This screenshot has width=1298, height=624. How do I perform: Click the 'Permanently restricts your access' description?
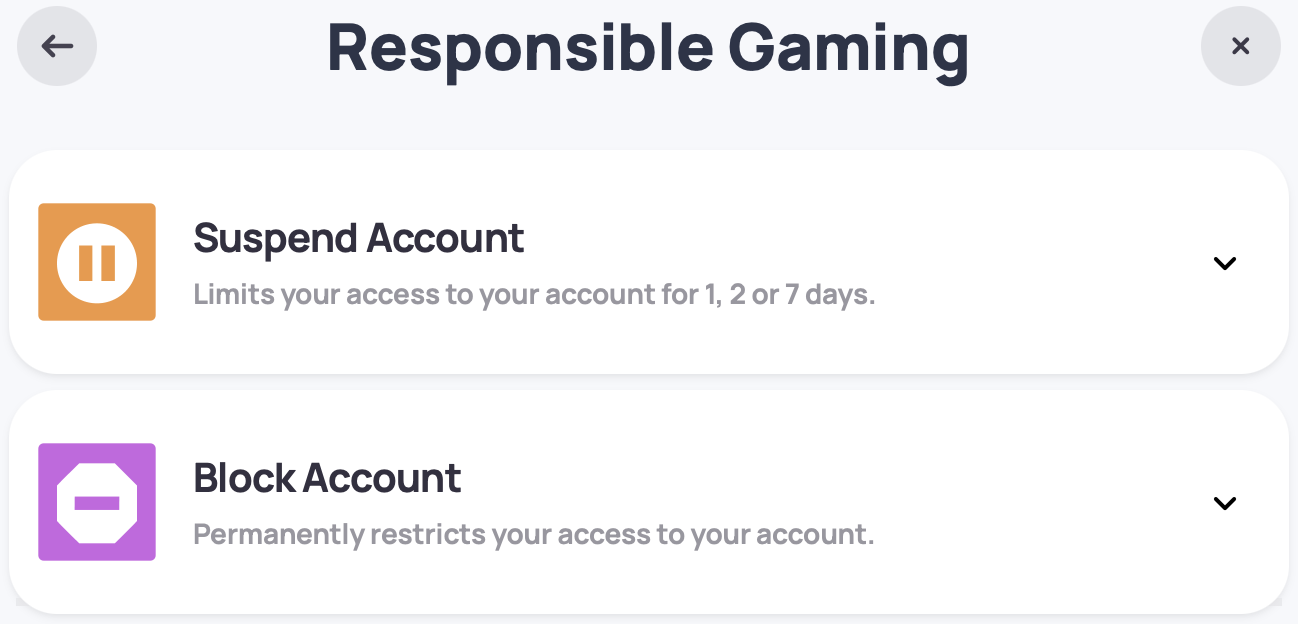coord(533,535)
